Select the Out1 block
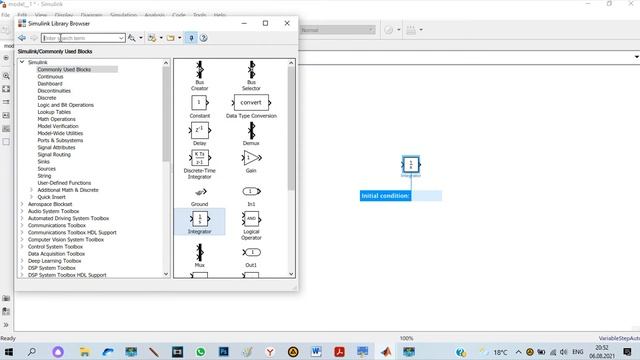Image resolution: width=640 pixels, height=360 pixels. pos(251,257)
